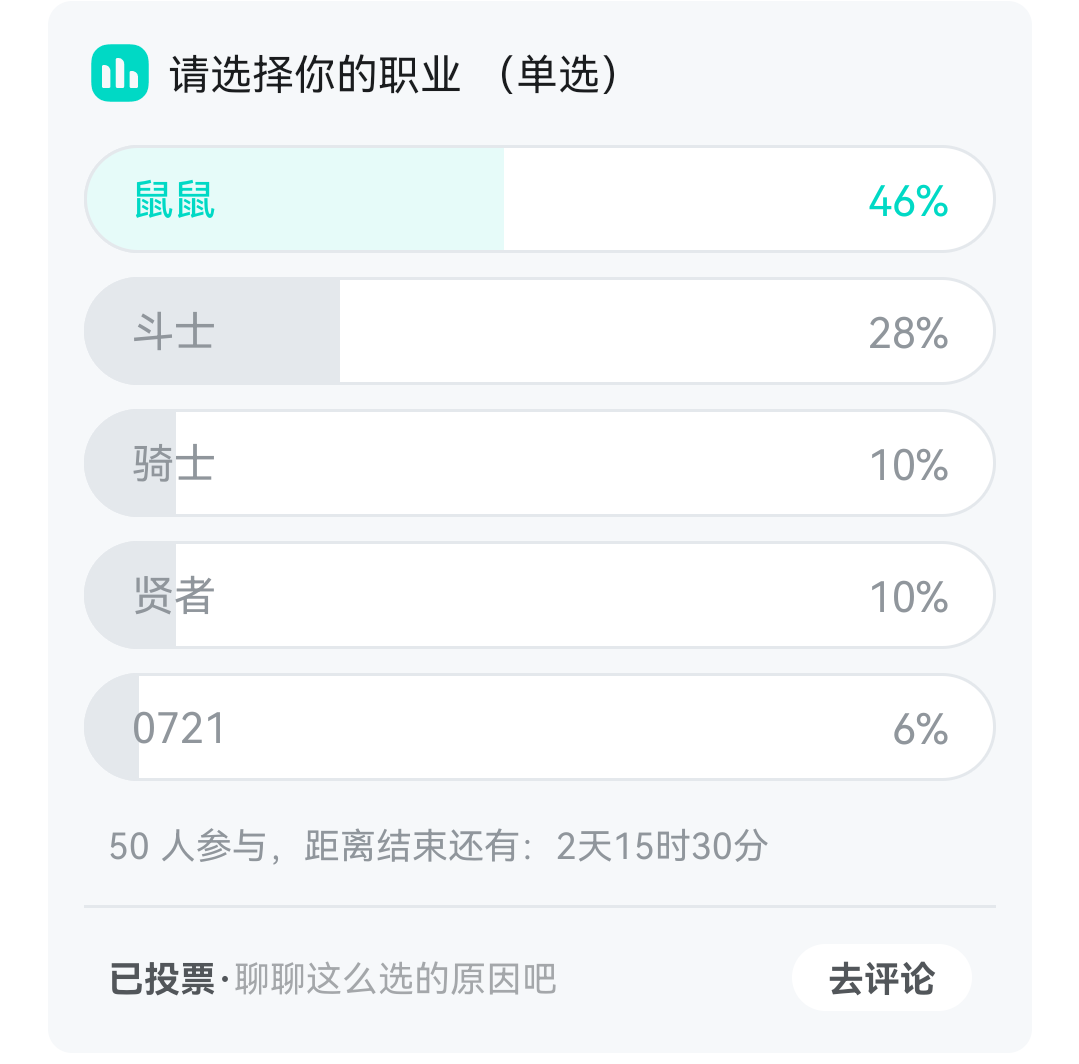Click the 50 人参与 participant count
This screenshot has height=1064, width=1079.
click(x=187, y=846)
